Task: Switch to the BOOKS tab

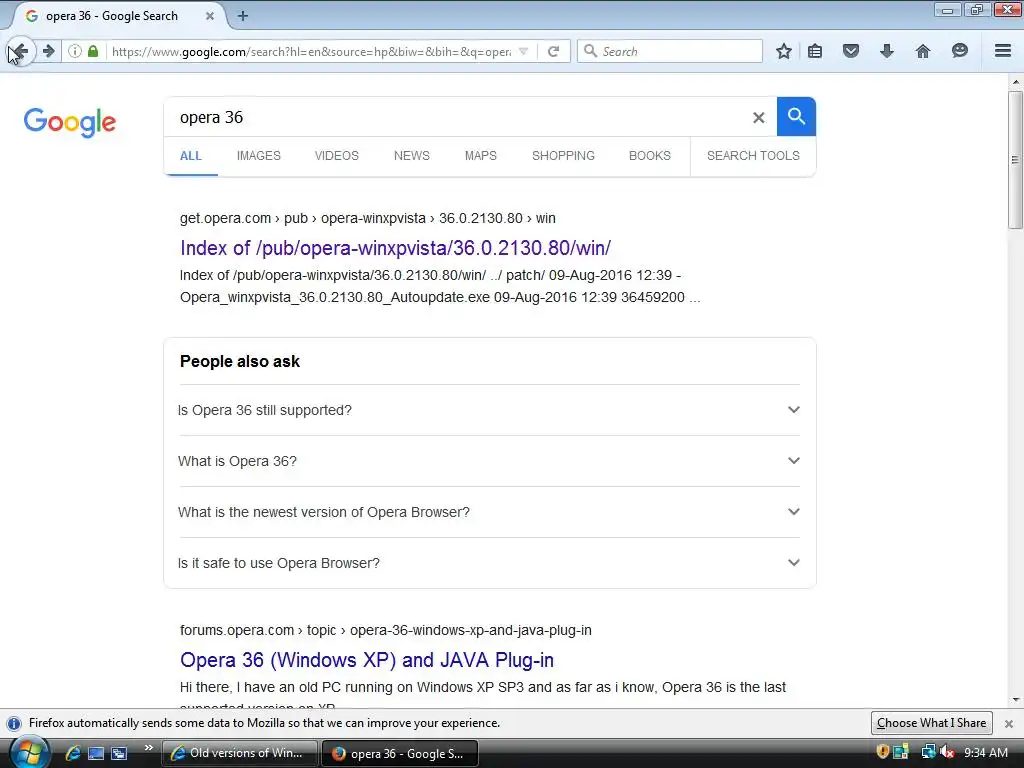Action: click(x=650, y=156)
